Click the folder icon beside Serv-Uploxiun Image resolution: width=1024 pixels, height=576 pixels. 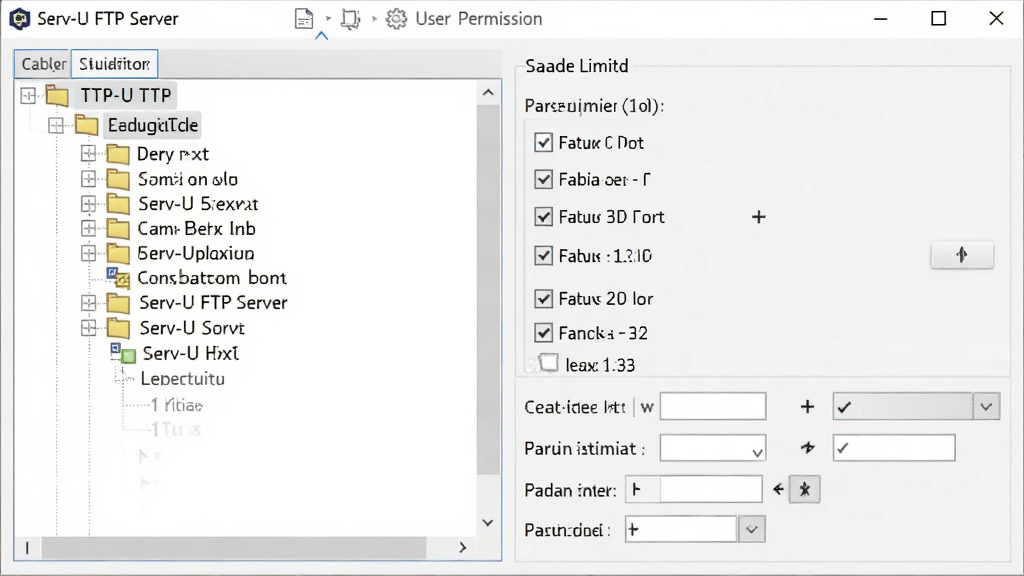[x=118, y=253]
